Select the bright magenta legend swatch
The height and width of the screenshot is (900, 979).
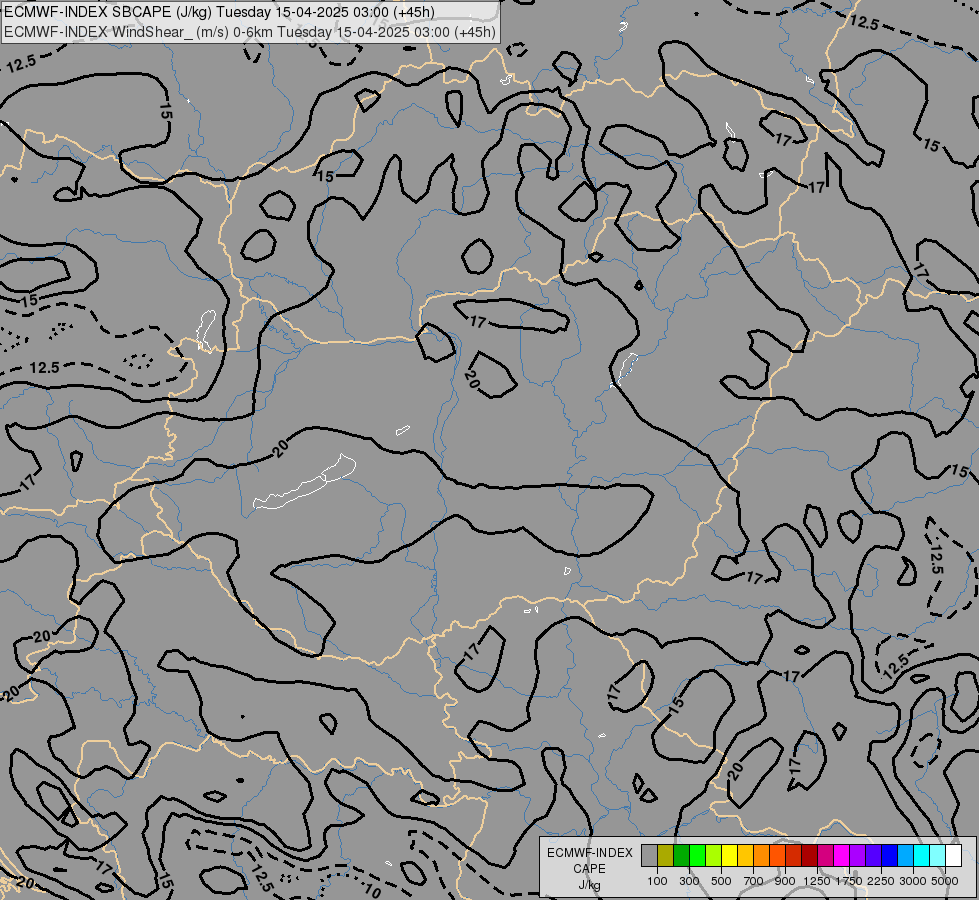(842, 855)
